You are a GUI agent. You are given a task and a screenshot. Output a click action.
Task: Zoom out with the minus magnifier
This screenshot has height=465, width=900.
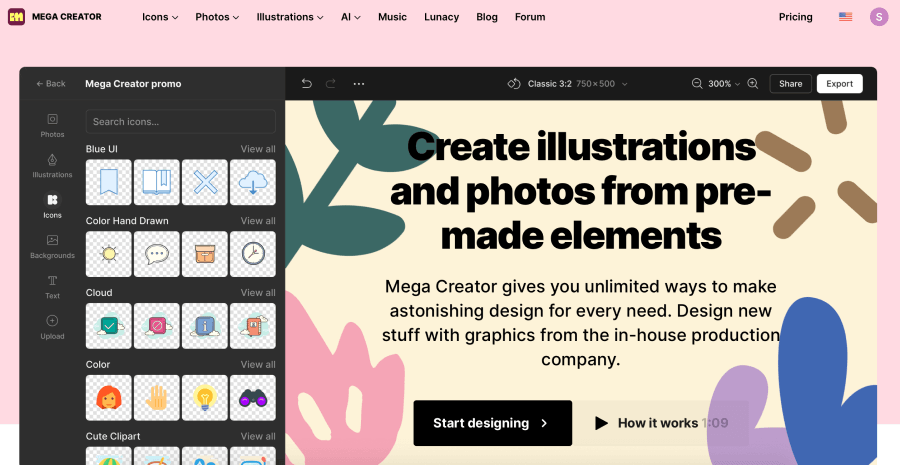697,84
